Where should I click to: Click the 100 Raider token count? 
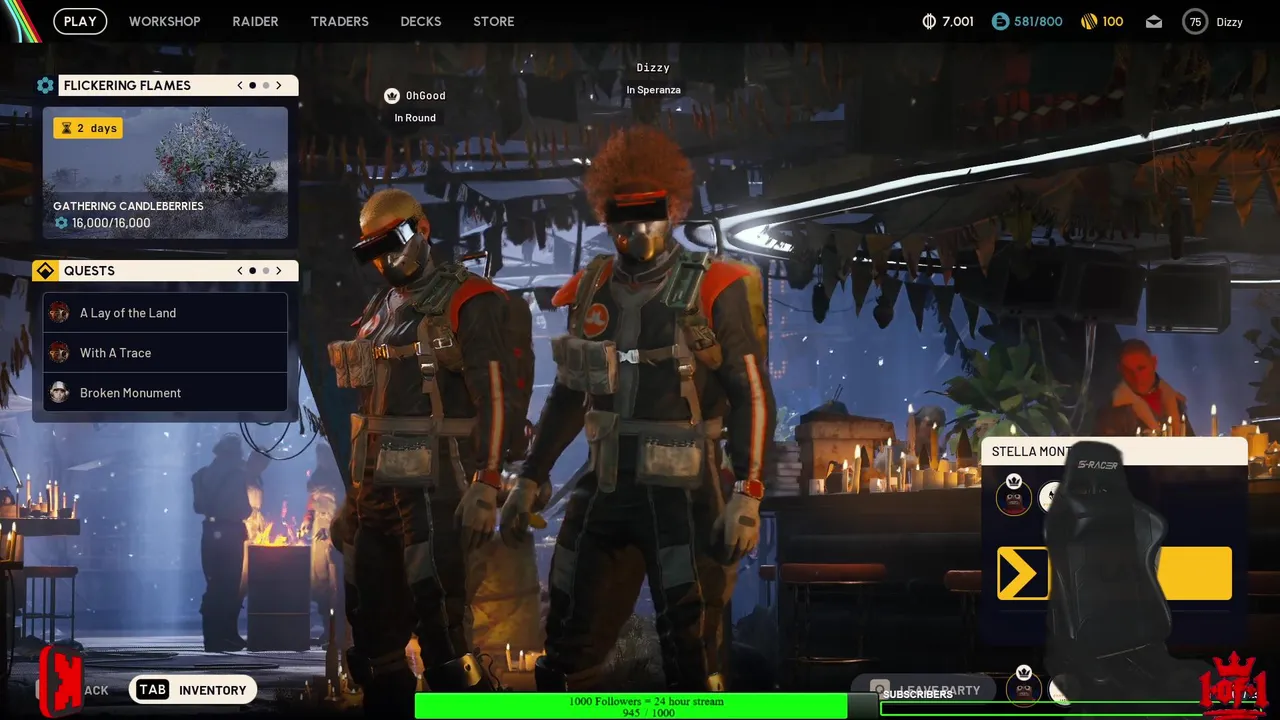pos(1113,21)
